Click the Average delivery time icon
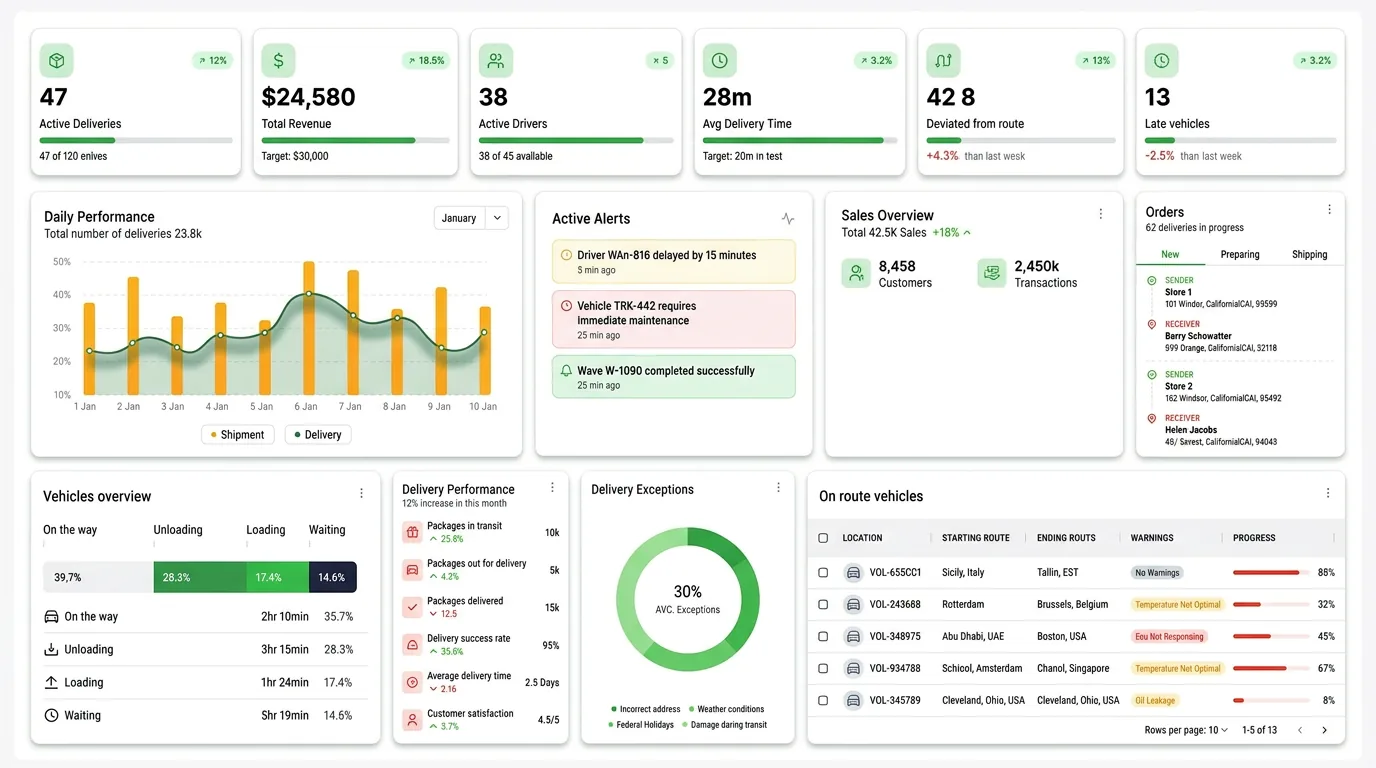Viewport: 1376px width, 768px height. [412, 682]
